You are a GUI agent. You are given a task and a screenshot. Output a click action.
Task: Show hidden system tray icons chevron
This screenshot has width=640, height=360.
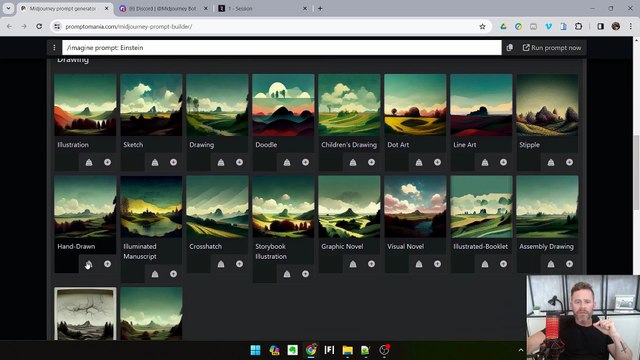coord(520,350)
